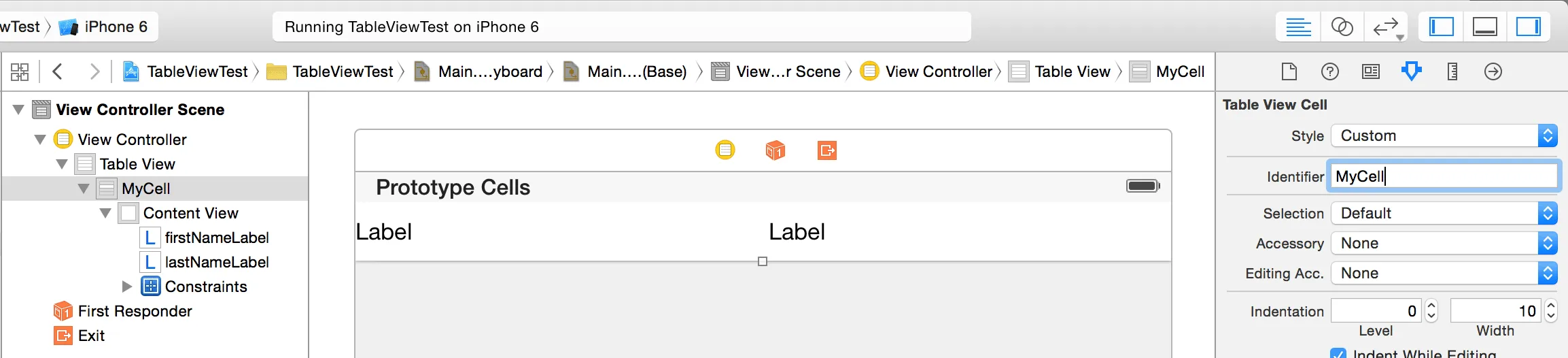This screenshot has width=1568, height=358.
Task: Open the Style dropdown set to Custom
Action: click(1443, 135)
